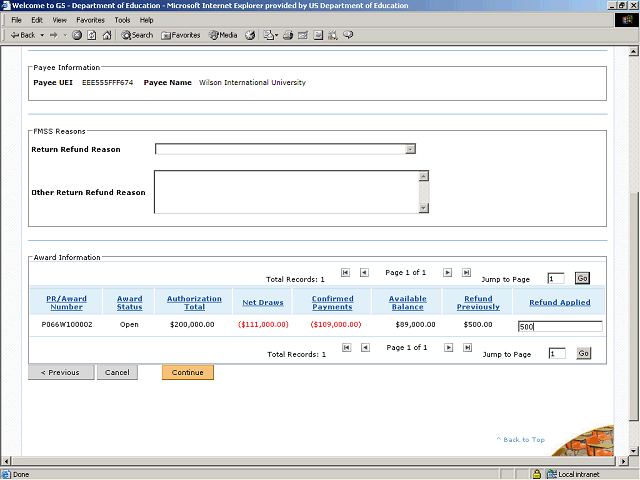Viewport: 640px width, 480px height.
Task: Click the top Jump to Page field
Action: pos(556,279)
